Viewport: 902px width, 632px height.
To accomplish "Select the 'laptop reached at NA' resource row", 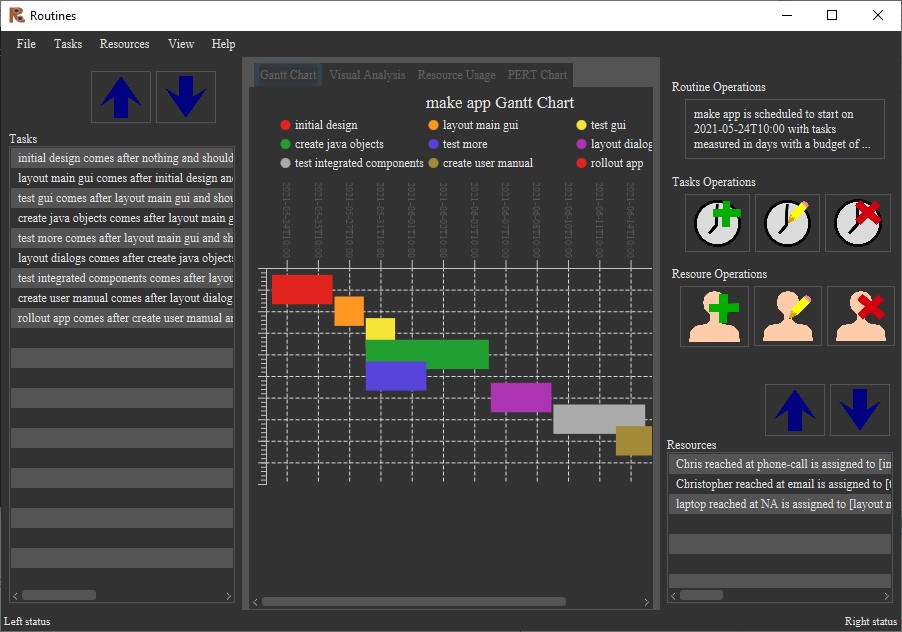I will point(780,504).
